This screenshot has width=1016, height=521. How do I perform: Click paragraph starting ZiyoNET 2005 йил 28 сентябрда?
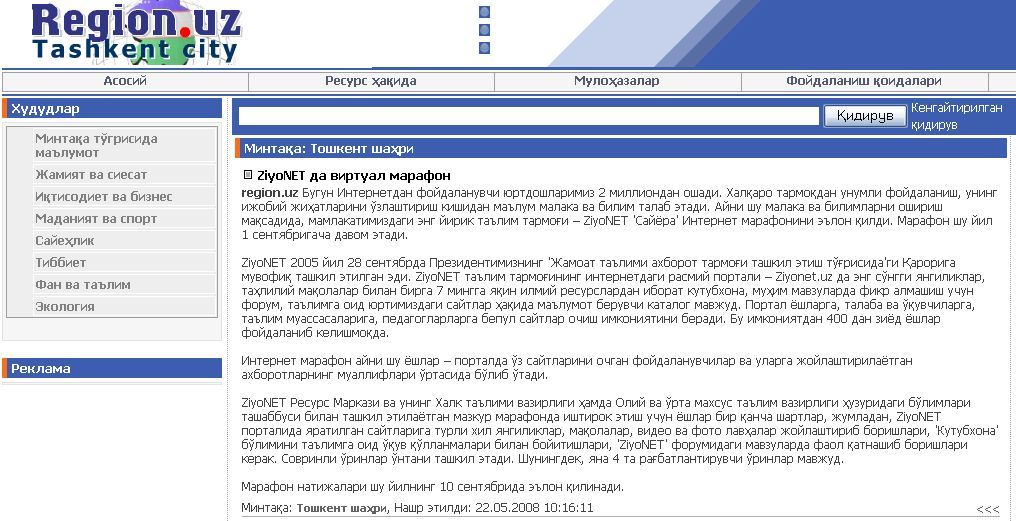(x=614, y=298)
